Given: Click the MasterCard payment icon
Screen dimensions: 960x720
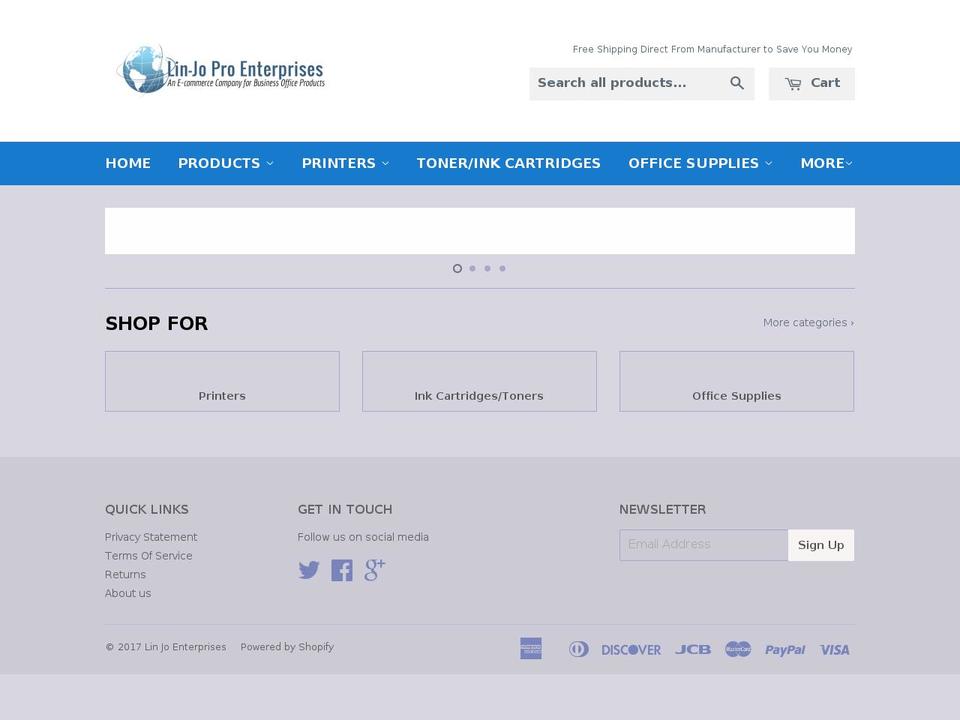Looking at the screenshot, I should click(738, 649).
